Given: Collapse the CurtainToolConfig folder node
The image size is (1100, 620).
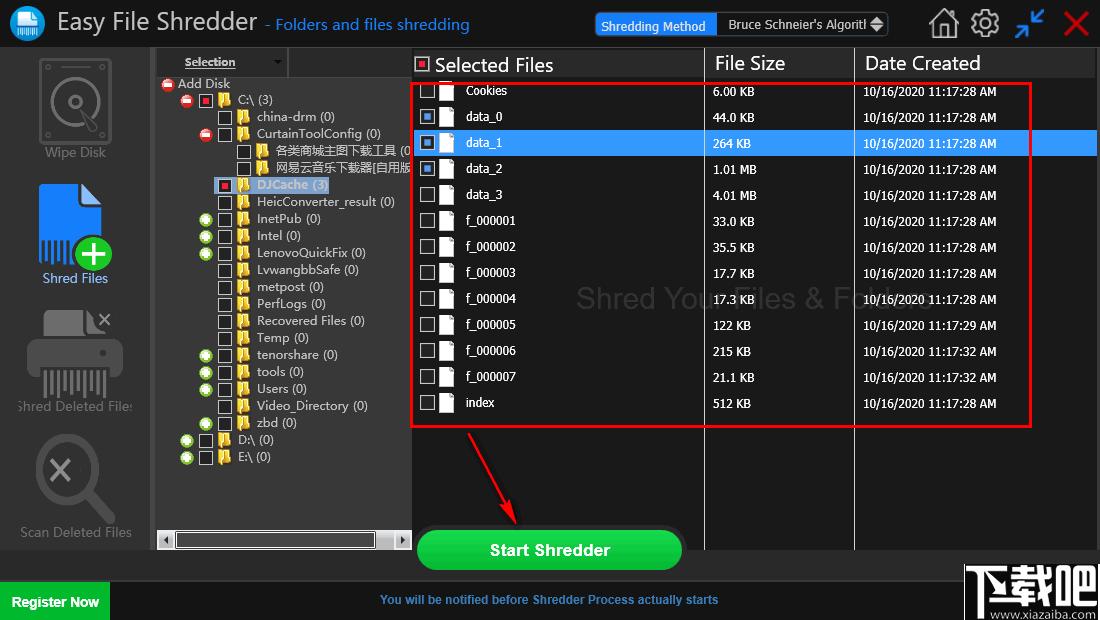Looking at the screenshot, I should (206, 134).
